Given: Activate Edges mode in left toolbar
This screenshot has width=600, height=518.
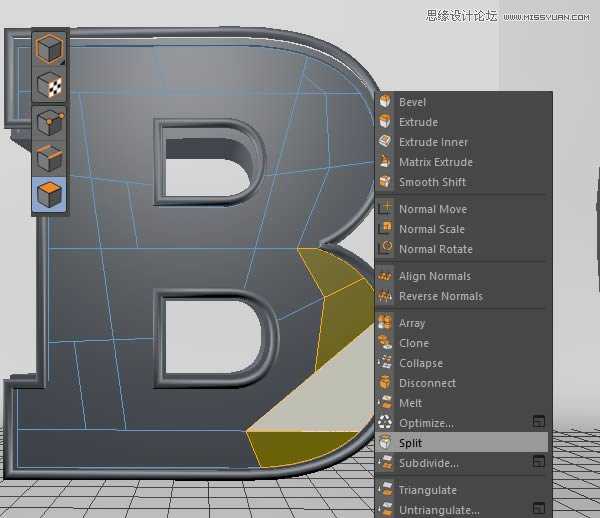Looking at the screenshot, I should (x=50, y=159).
